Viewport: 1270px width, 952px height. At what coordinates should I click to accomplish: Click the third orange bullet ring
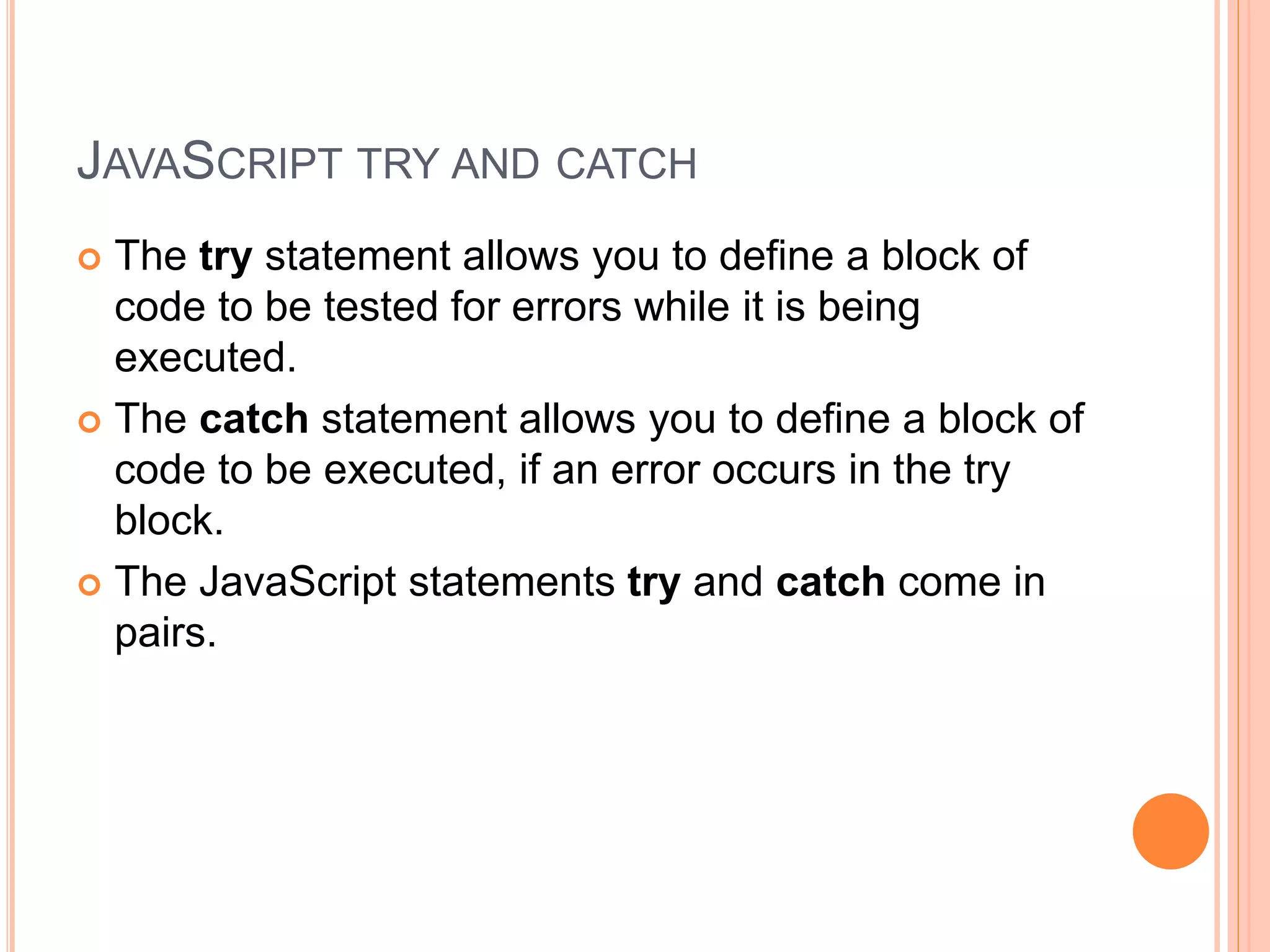point(89,585)
